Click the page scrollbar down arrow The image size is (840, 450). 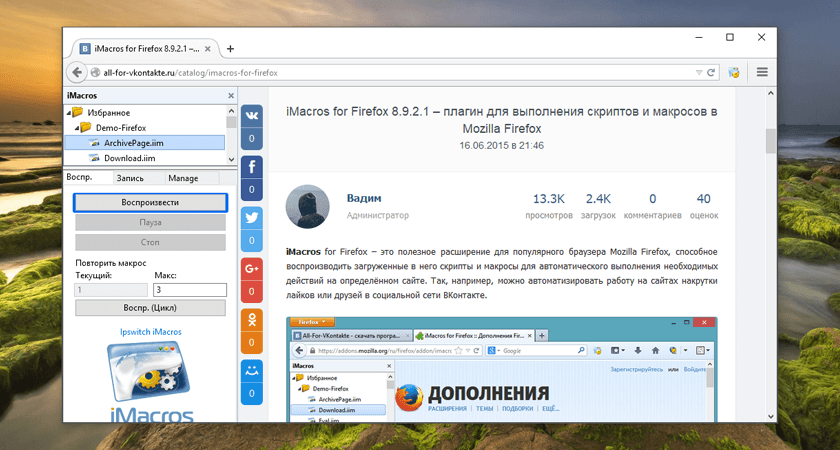pyautogui.click(x=771, y=416)
